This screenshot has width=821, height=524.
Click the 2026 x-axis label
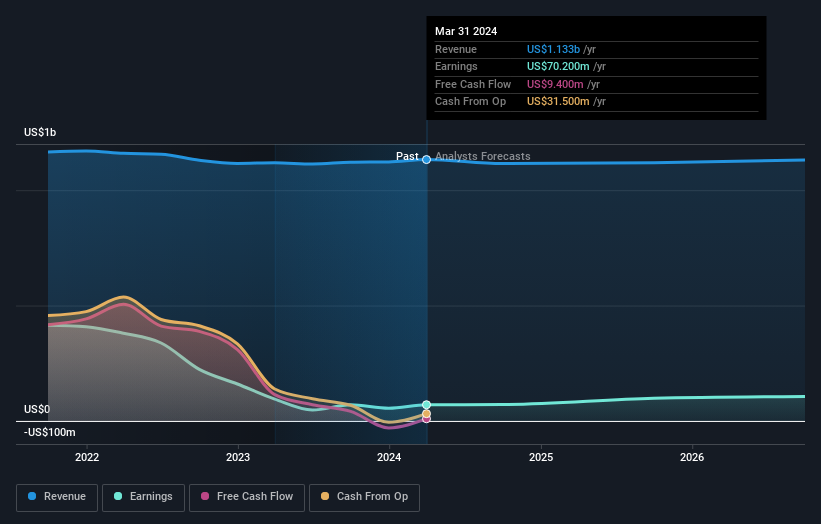(692, 457)
